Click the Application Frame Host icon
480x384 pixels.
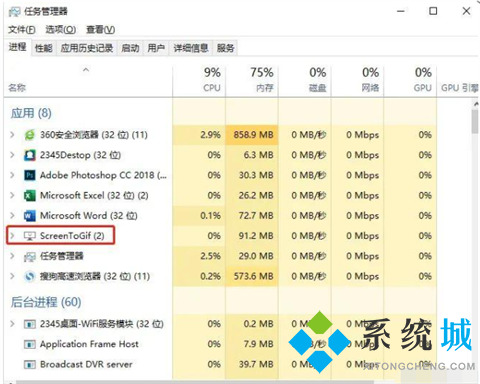pos(30,344)
